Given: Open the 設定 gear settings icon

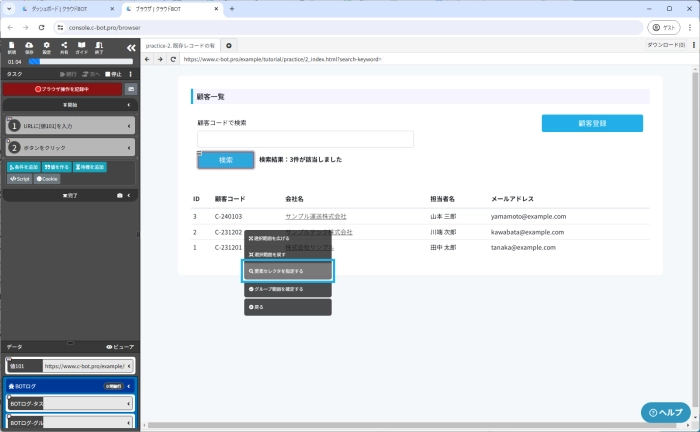Looking at the screenshot, I should (46, 47).
